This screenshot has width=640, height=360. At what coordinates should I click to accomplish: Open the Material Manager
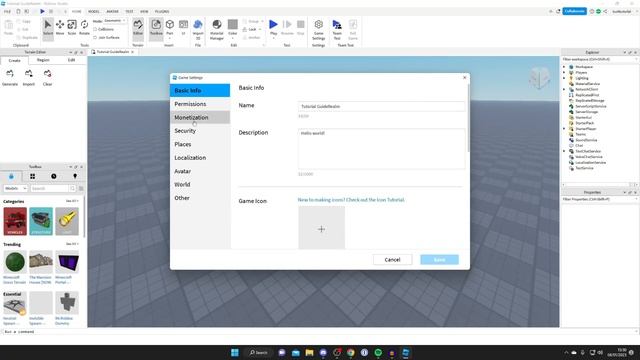coord(217,29)
